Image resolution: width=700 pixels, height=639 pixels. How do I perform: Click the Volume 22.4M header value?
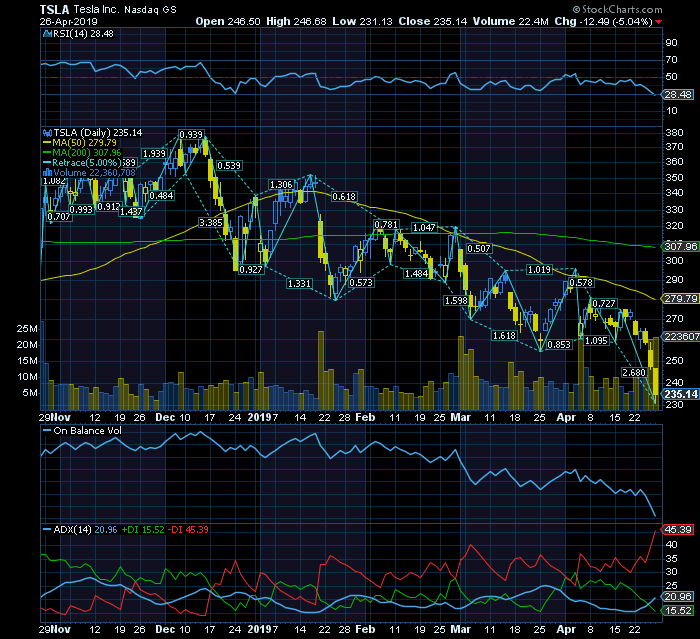[x=511, y=21]
